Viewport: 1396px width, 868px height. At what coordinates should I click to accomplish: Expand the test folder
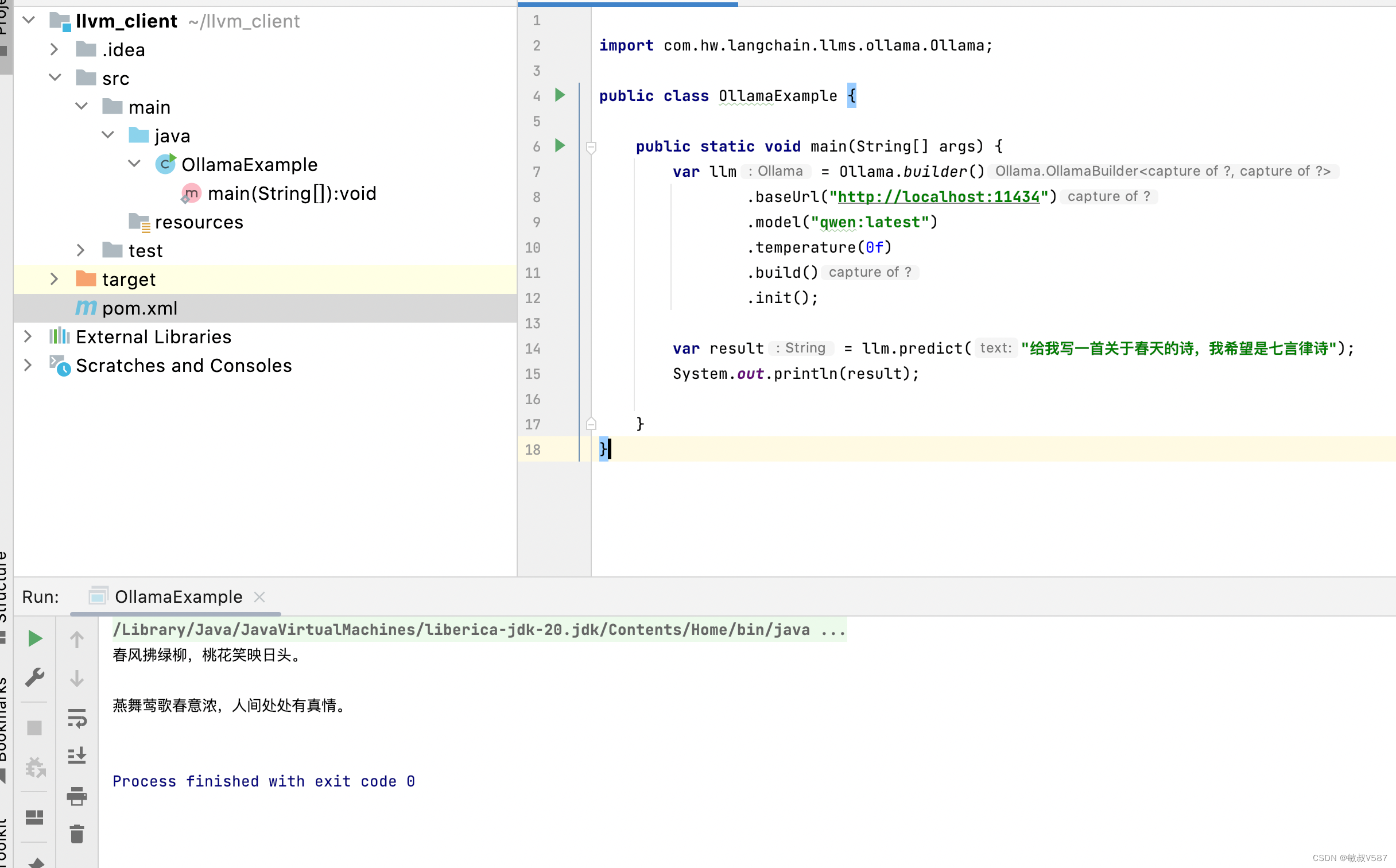80,250
